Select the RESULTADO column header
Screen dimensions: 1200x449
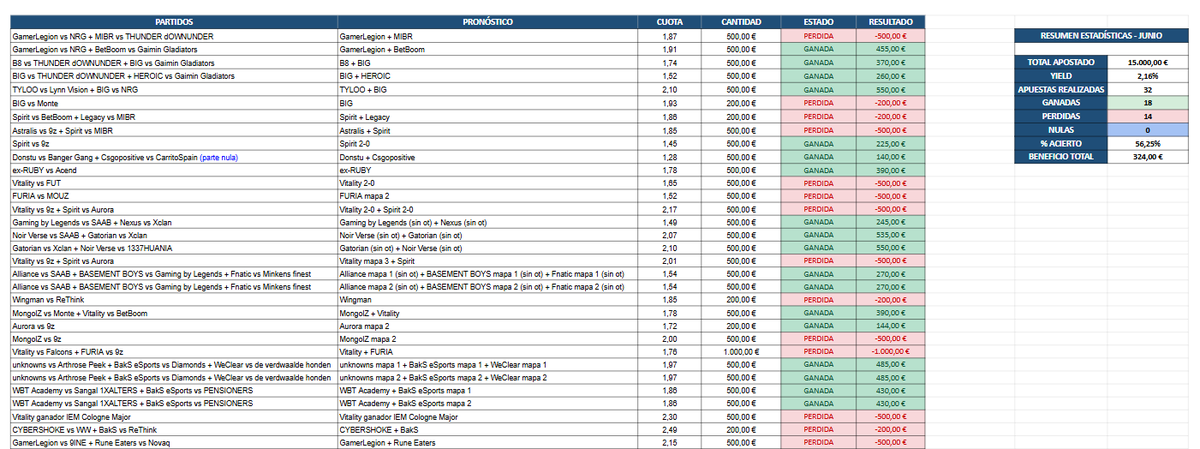(889, 20)
